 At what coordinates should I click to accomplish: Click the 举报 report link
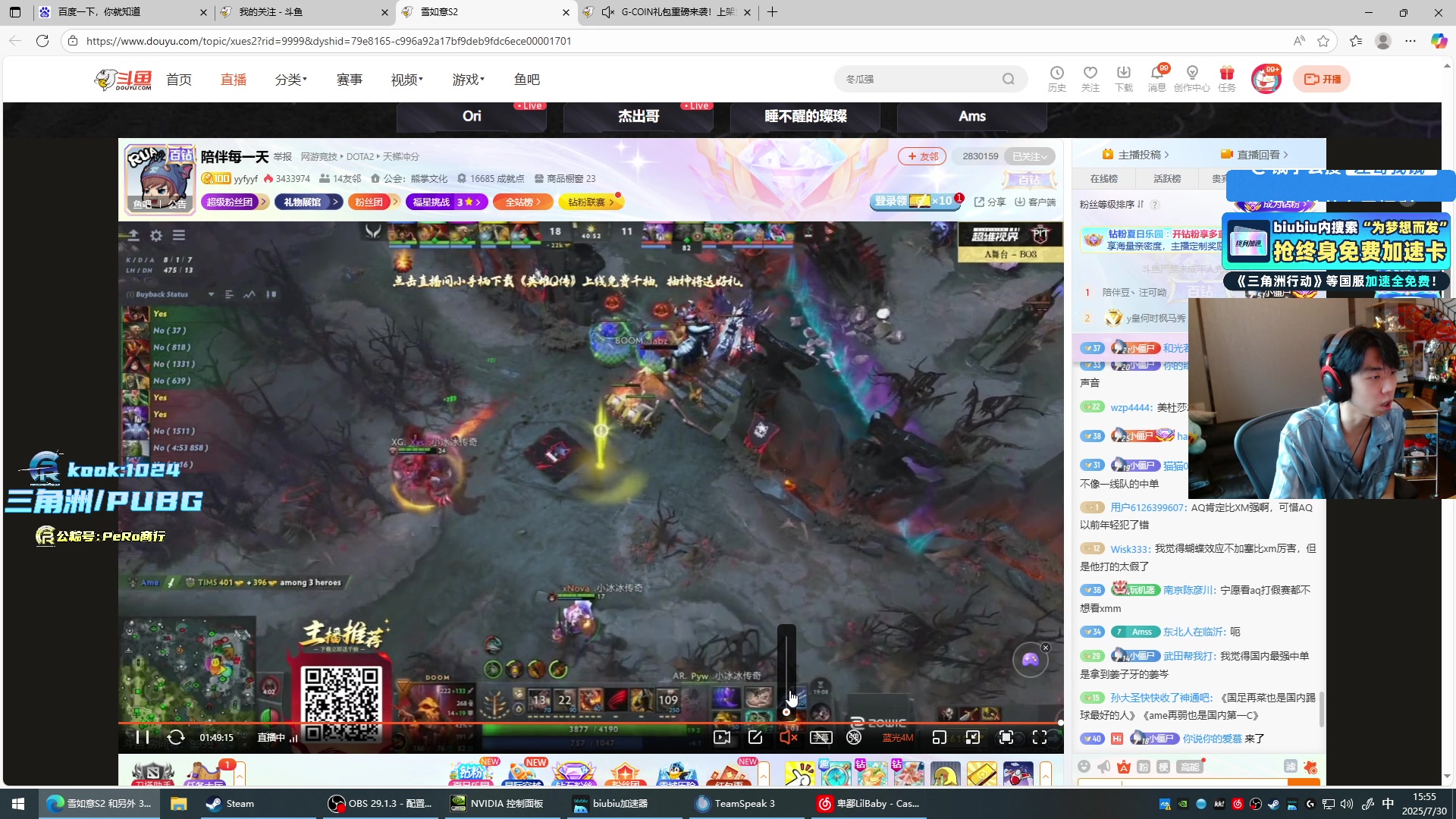(283, 157)
